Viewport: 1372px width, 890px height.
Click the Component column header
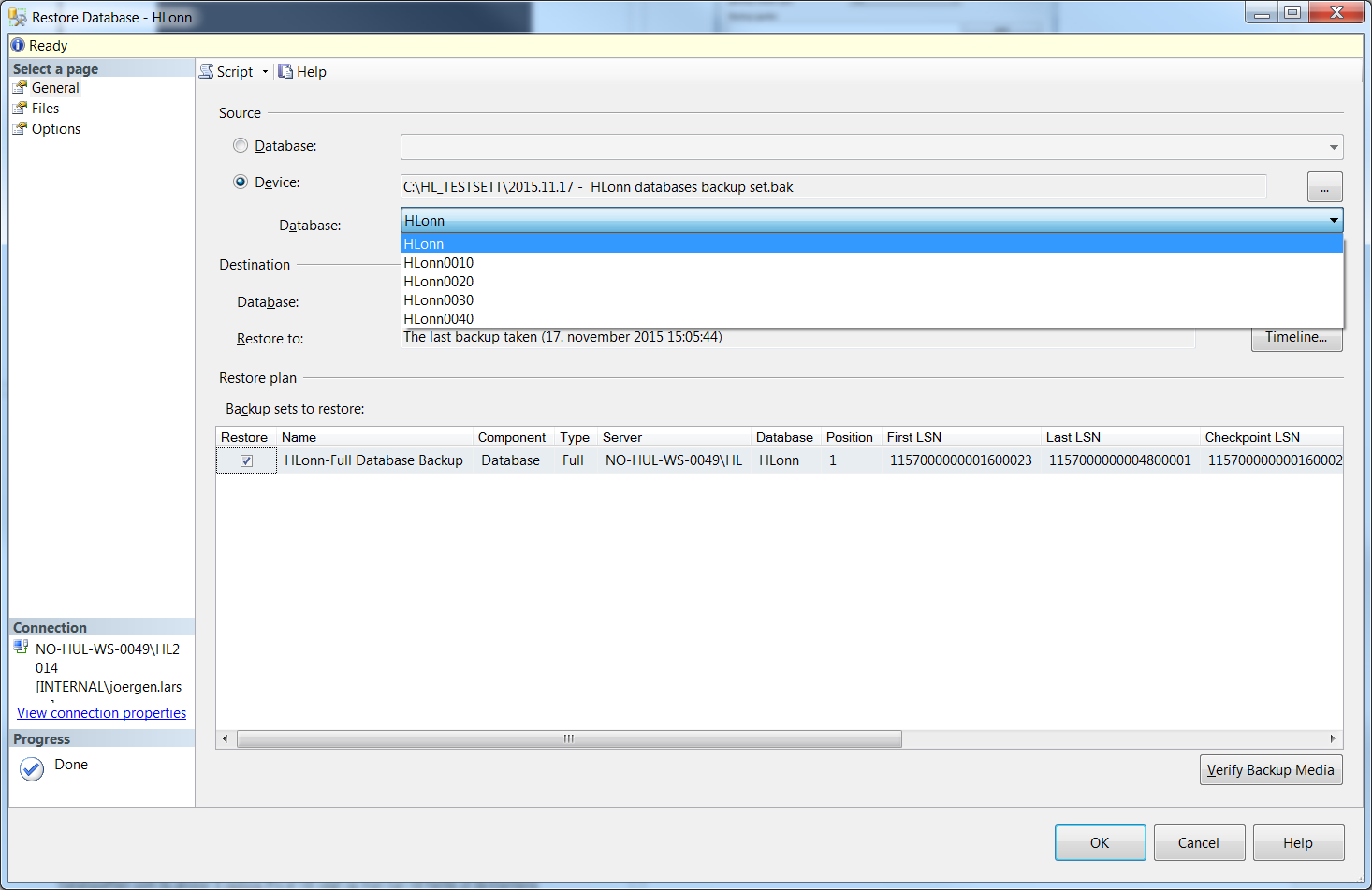pos(514,437)
